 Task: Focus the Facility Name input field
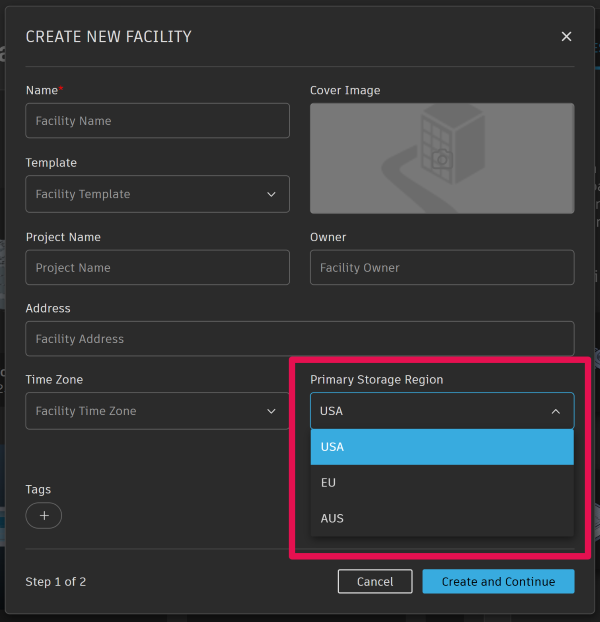[157, 121]
